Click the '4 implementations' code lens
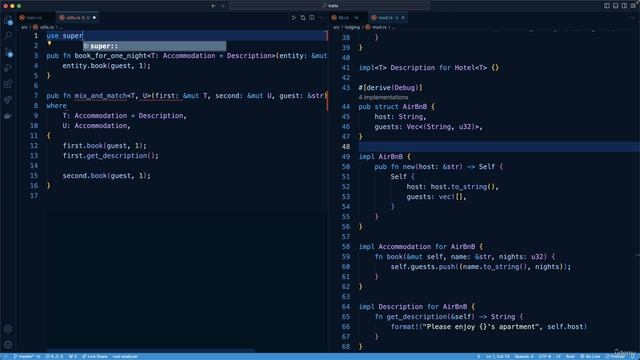 [x=383, y=97]
